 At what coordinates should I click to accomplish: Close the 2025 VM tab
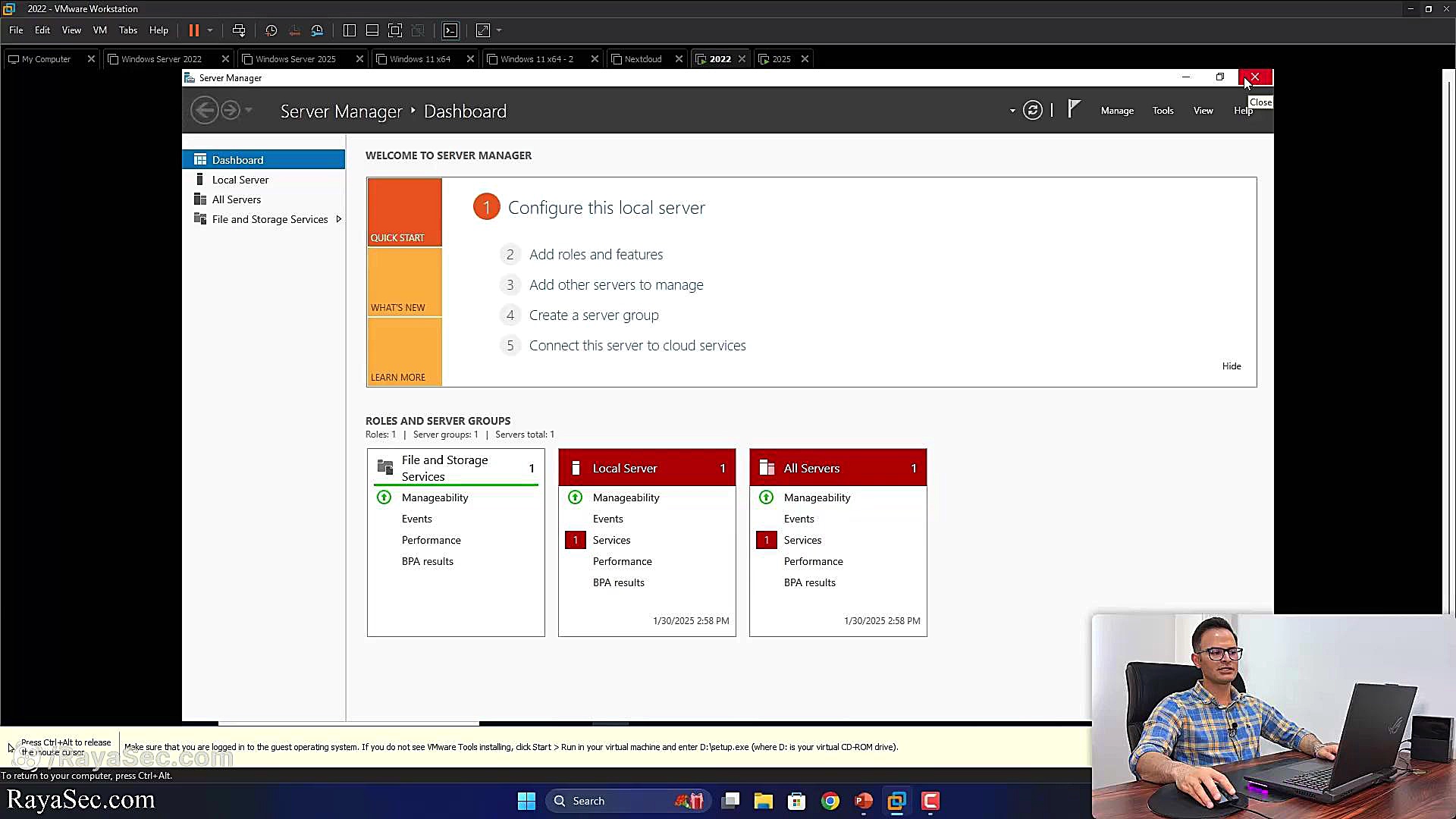[805, 59]
